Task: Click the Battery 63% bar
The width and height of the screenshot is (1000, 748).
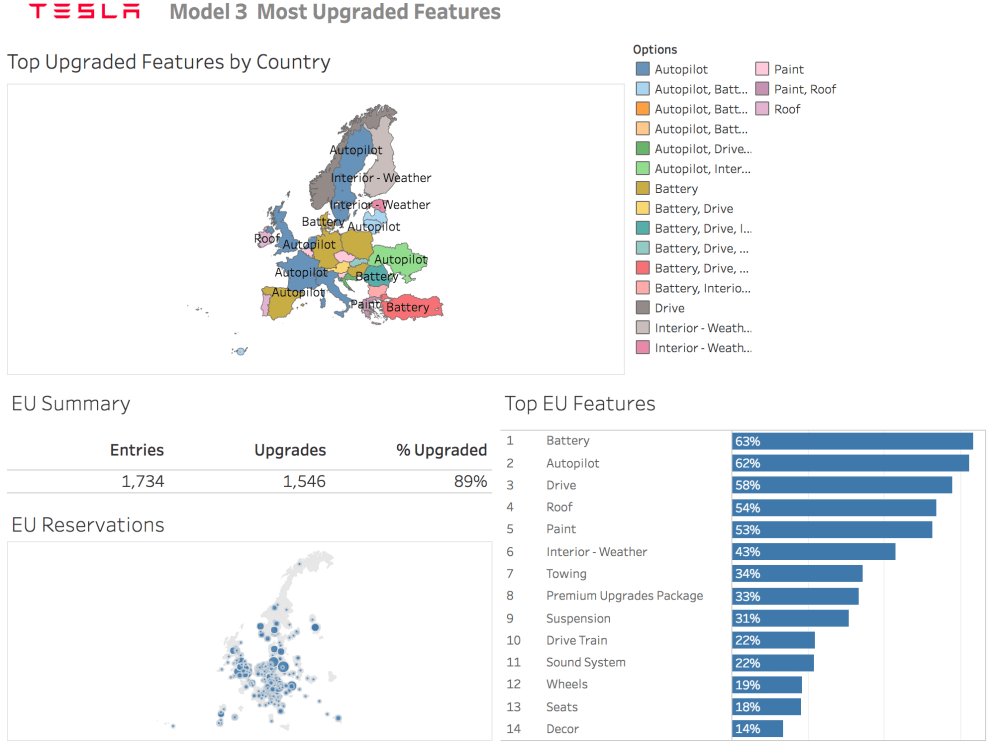Action: click(852, 441)
